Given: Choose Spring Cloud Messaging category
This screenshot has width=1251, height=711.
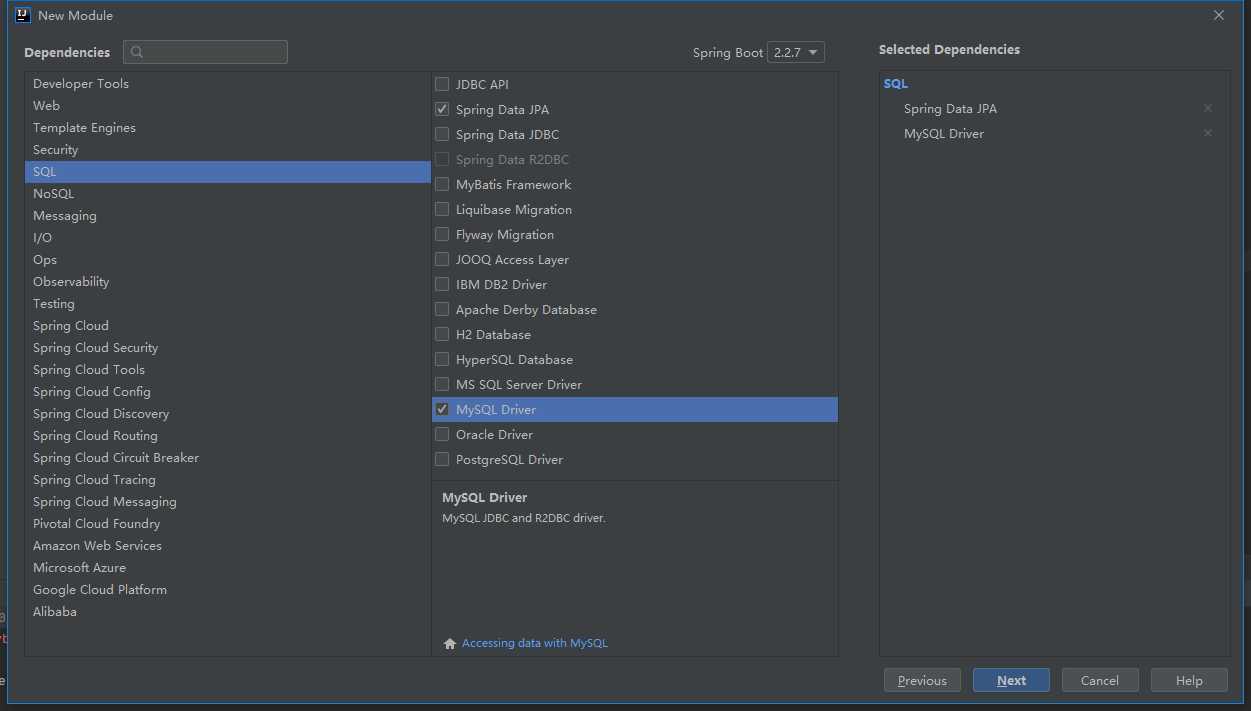Looking at the screenshot, I should coord(228,502).
